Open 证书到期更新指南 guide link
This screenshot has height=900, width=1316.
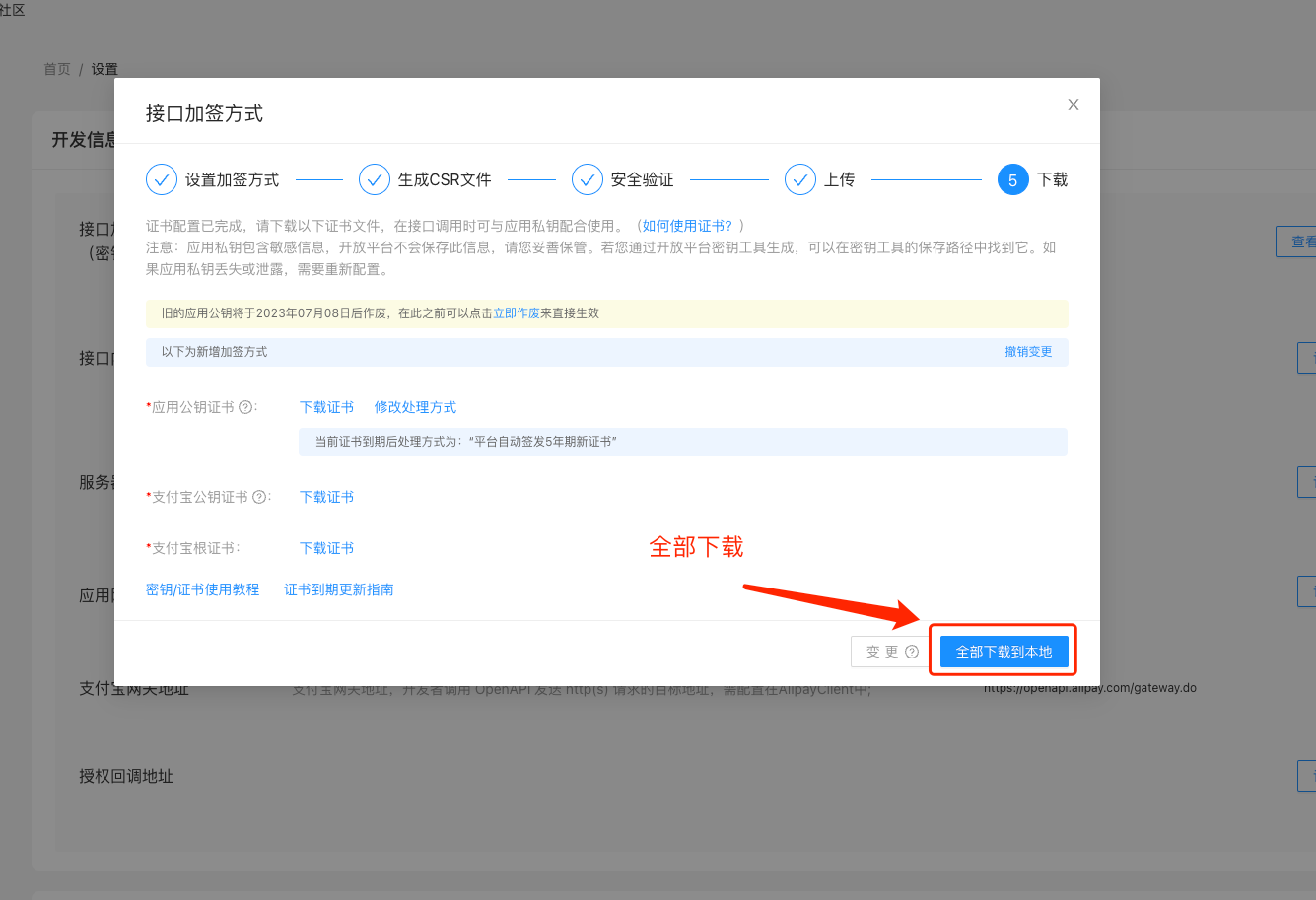tap(339, 589)
